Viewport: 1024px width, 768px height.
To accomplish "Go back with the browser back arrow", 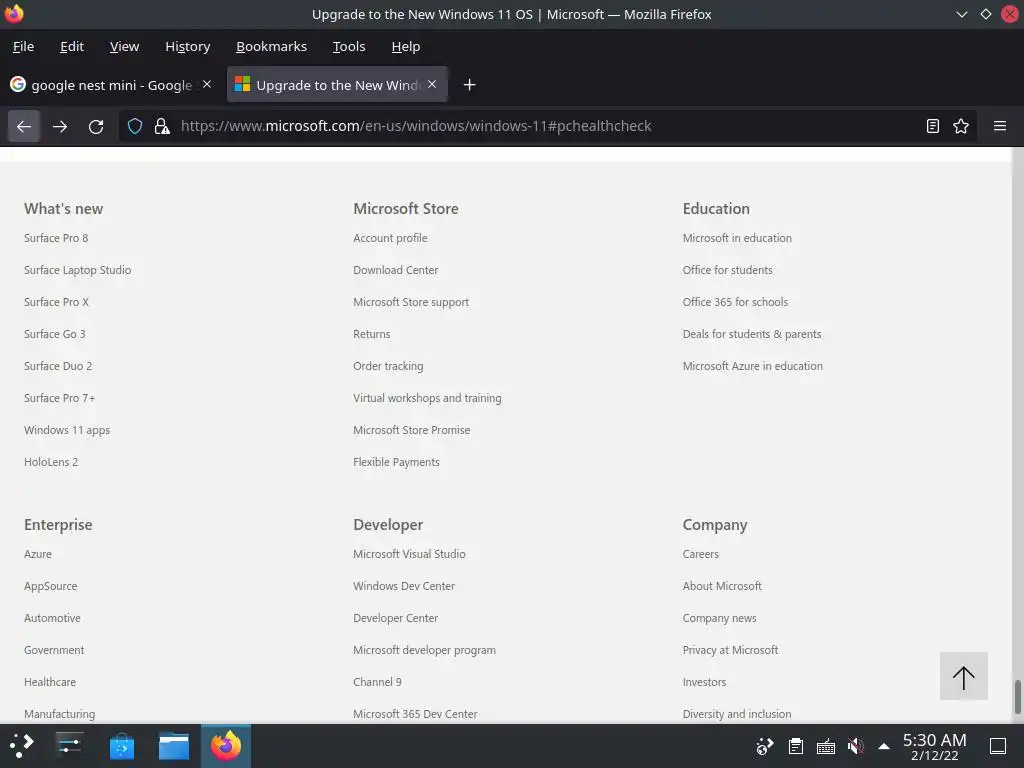I will tap(24, 126).
